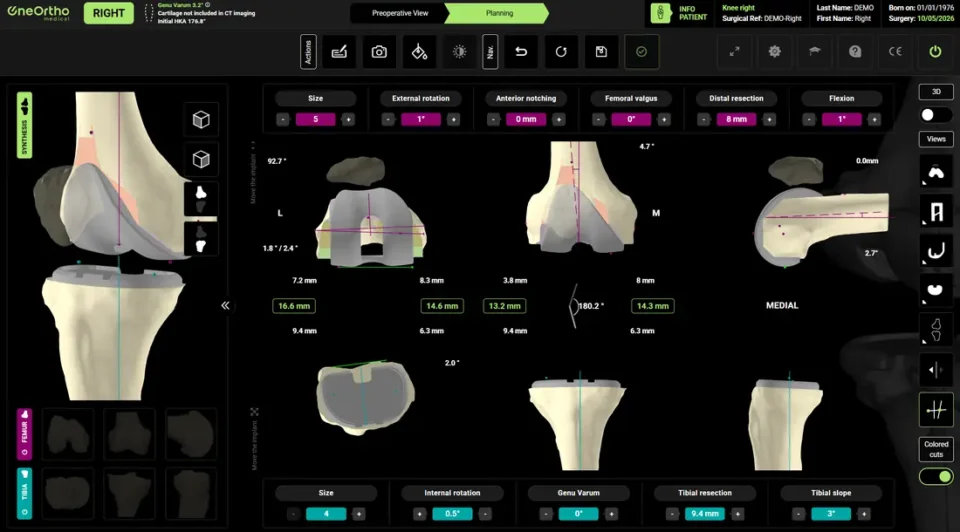Open settings gear
This screenshot has height=532, width=960.
(774, 52)
